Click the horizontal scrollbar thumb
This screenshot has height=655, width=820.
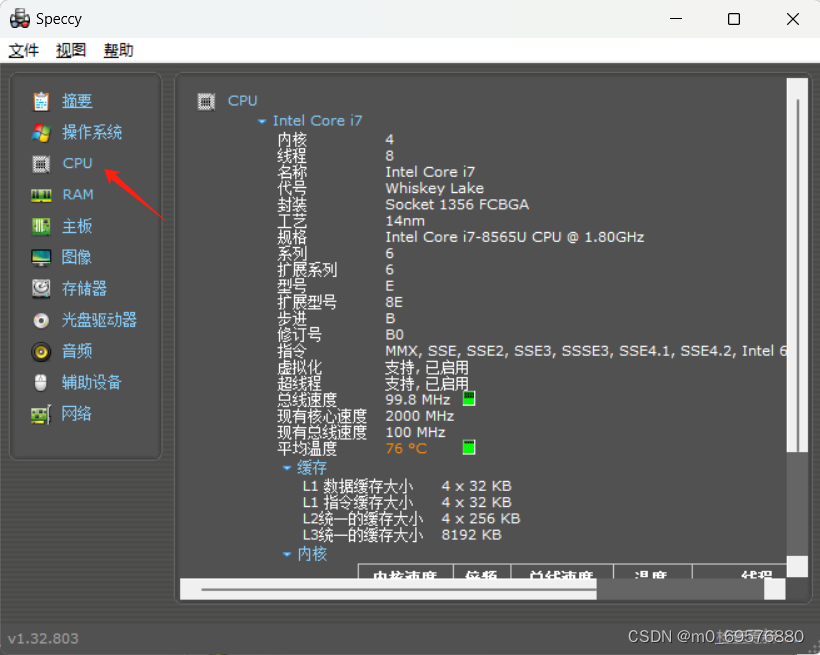(398, 590)
